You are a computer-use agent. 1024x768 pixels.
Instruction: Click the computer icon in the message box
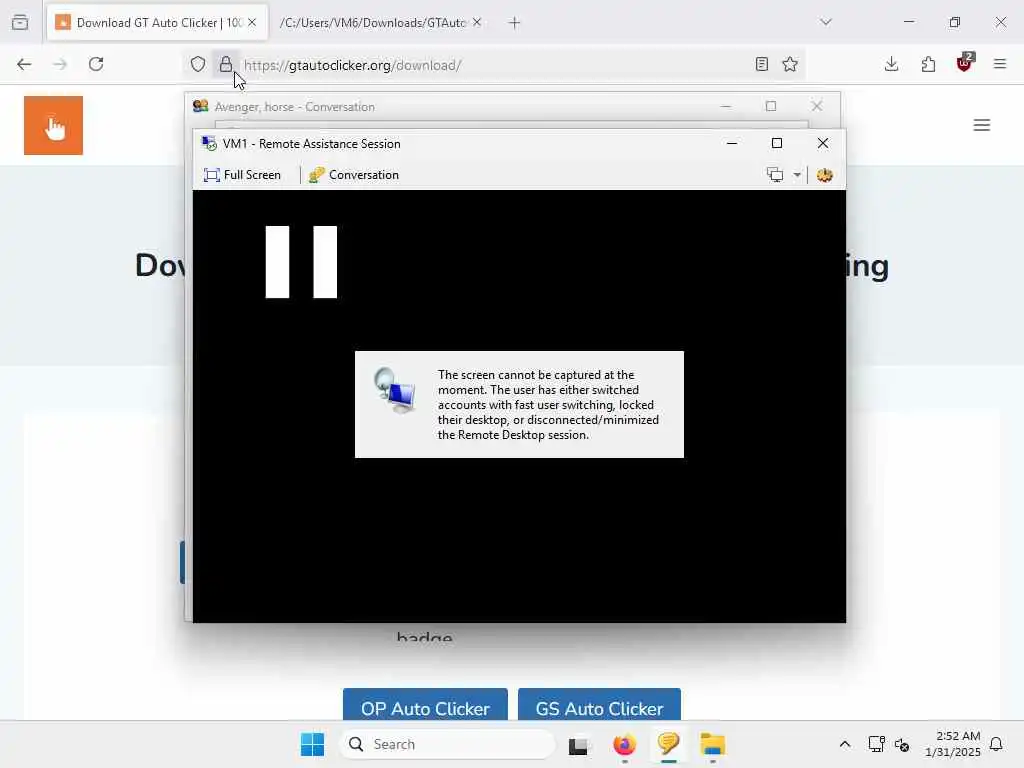click(x=394, y=390)
